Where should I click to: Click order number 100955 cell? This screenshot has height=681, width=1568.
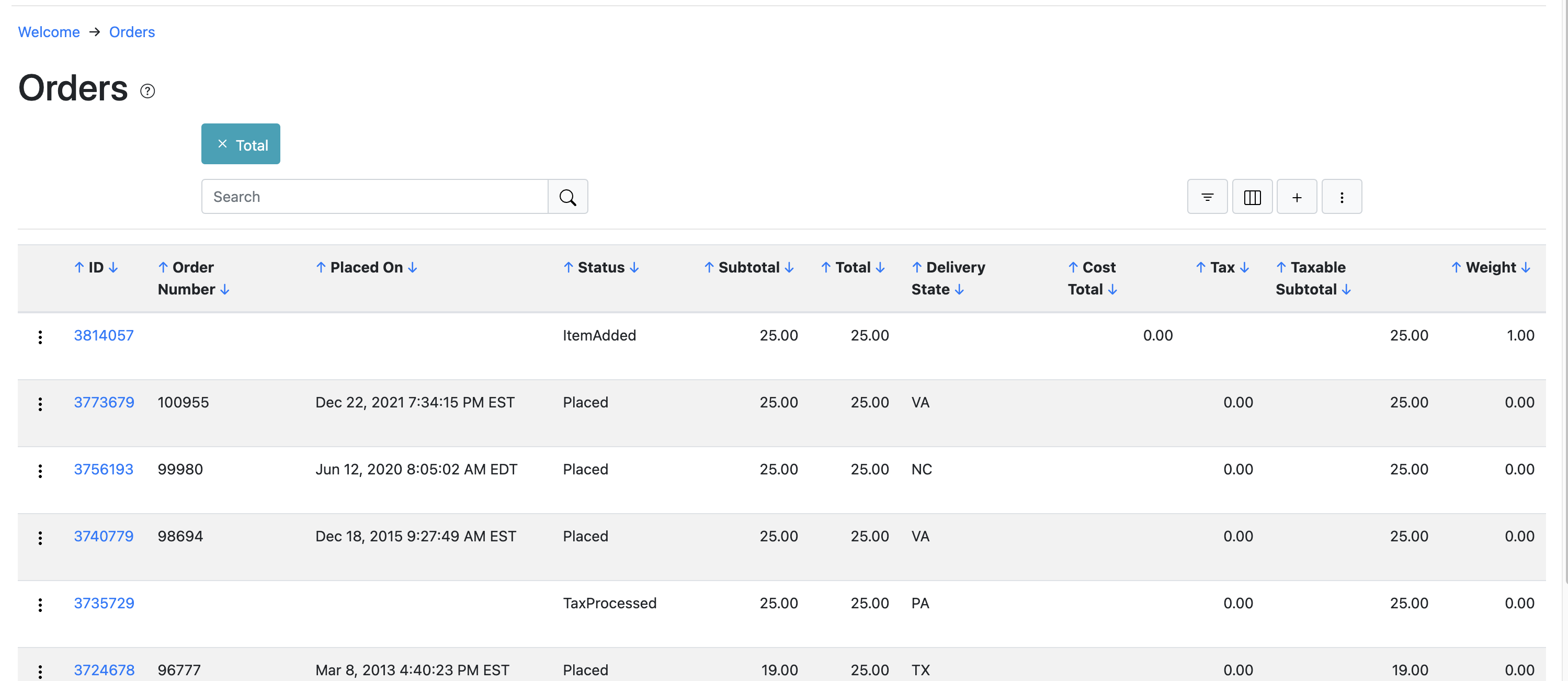pos(183,402)
